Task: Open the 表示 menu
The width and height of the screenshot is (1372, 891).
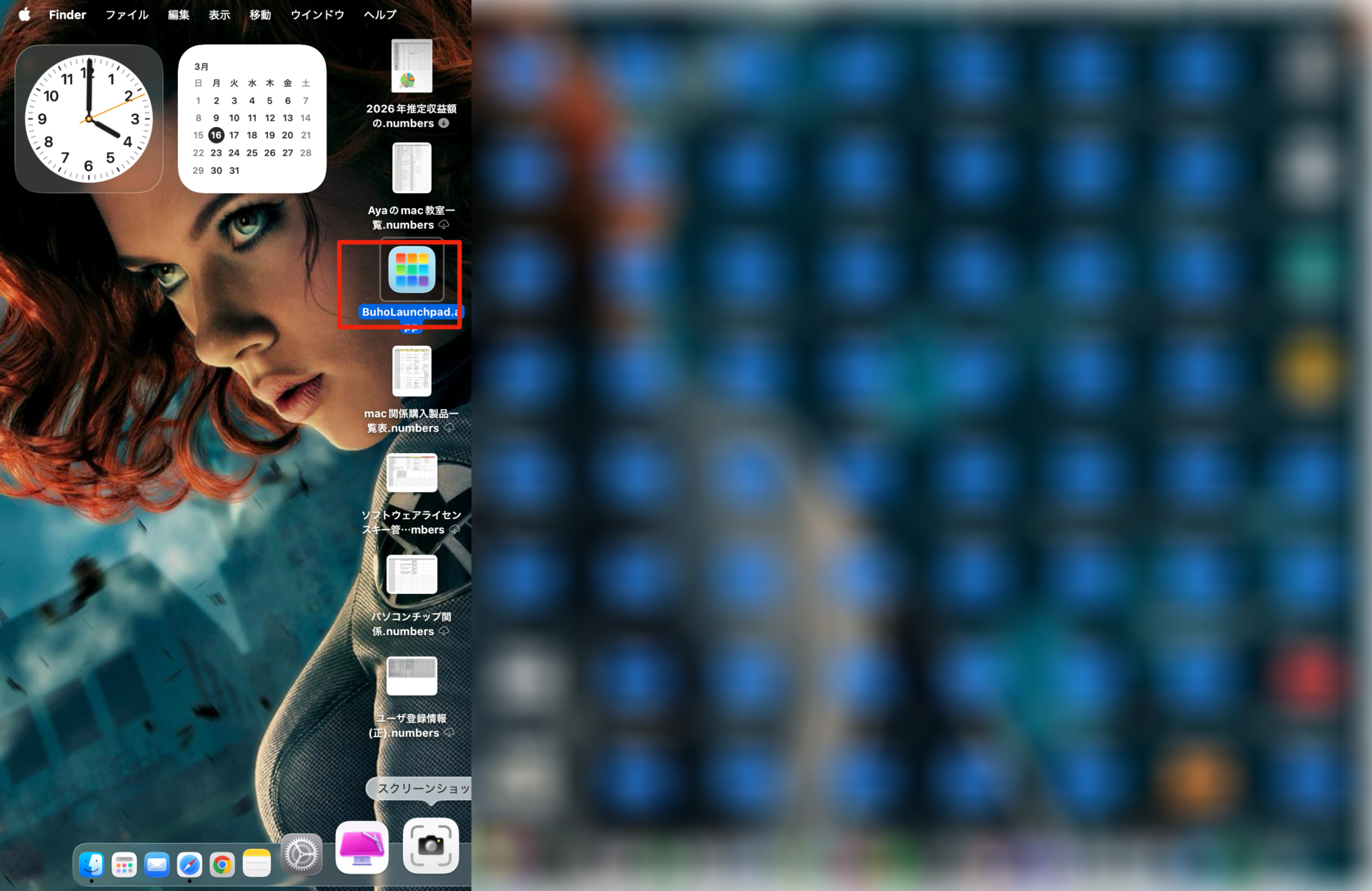Action: (x=219, y=14)
